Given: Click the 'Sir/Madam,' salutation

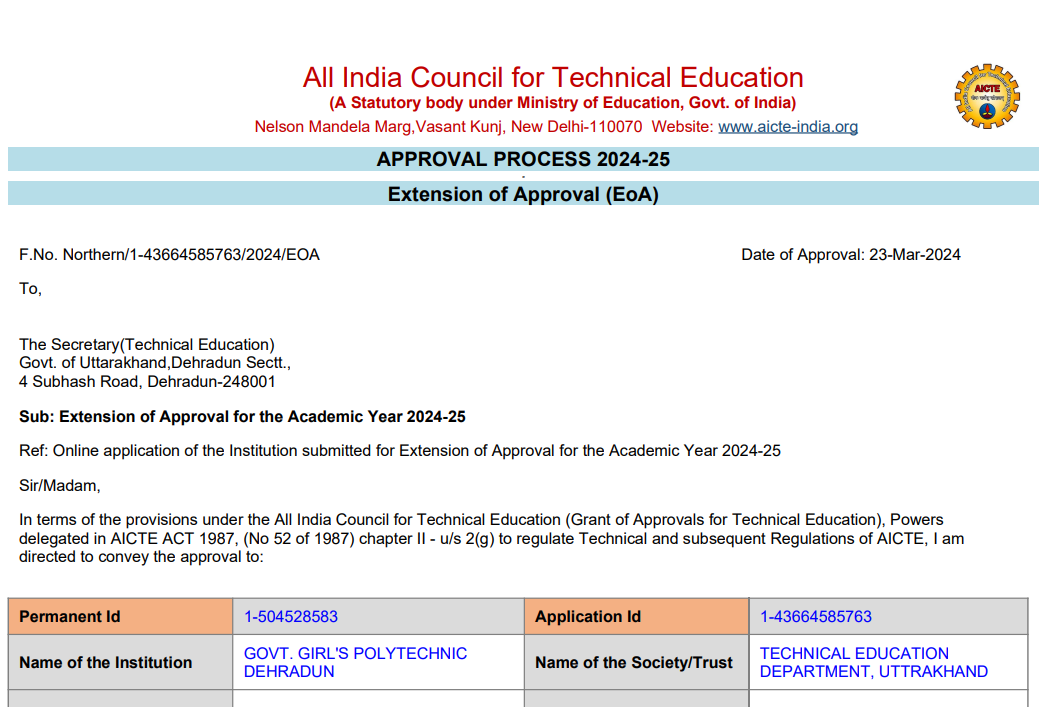Looking at the screenshot, I should point(60,486).
